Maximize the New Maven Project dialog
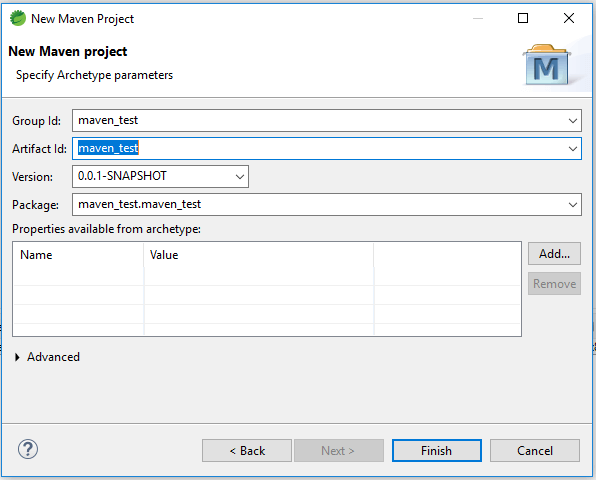Viewport: 596px width, 480px height. coord(523,18)
